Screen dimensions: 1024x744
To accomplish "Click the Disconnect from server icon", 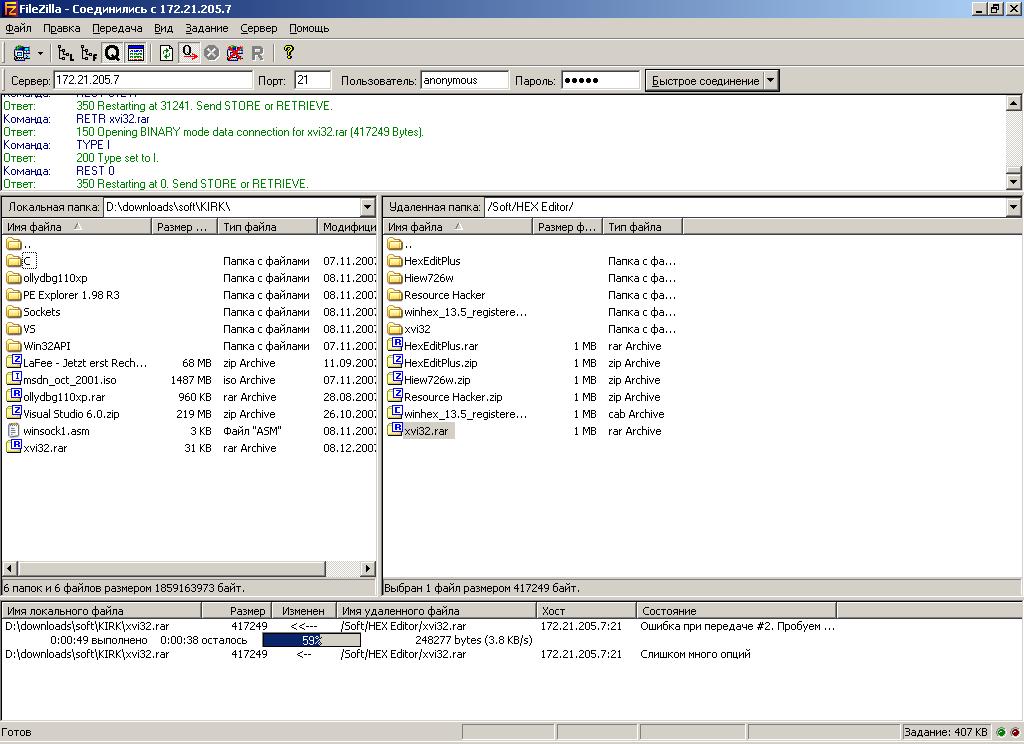I will (x=235, y=53).
